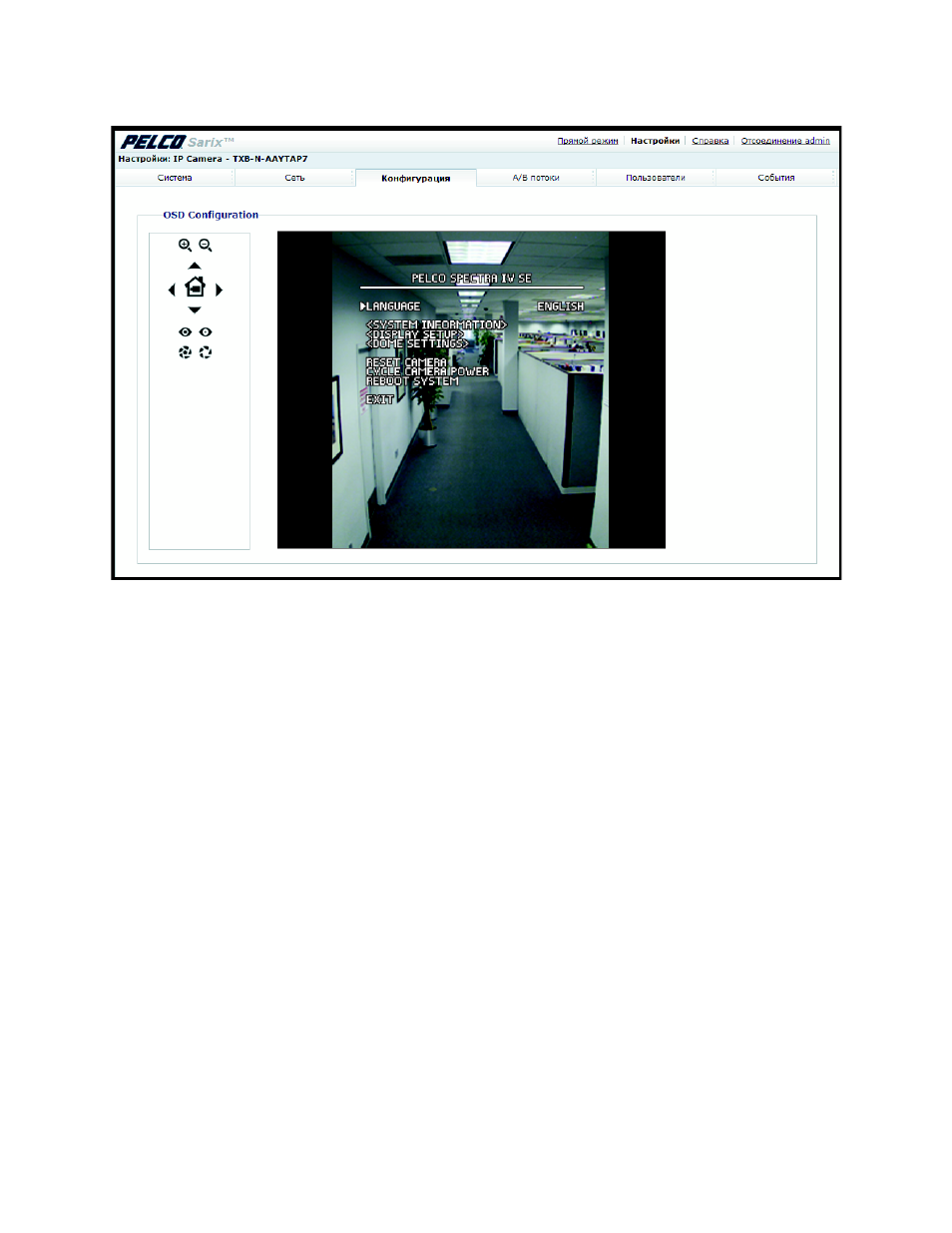Click the OSD Configuration heading
The height and width of the screenshot is (1233, 952).
[211, 215]
